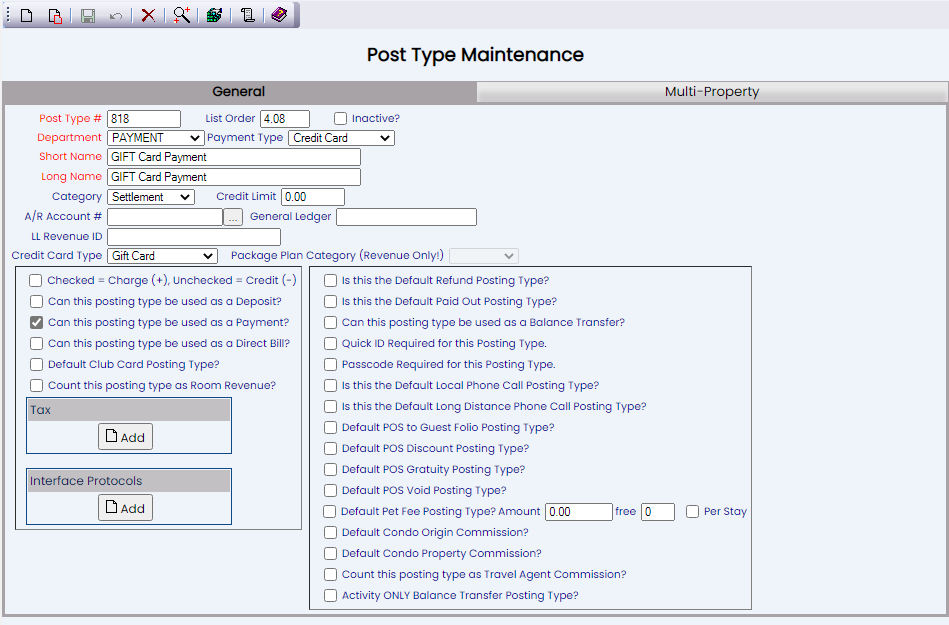Open the magnifying glass search icon
Screen dimensions: 949x625
pyautogui.click(x=181, y=15)
